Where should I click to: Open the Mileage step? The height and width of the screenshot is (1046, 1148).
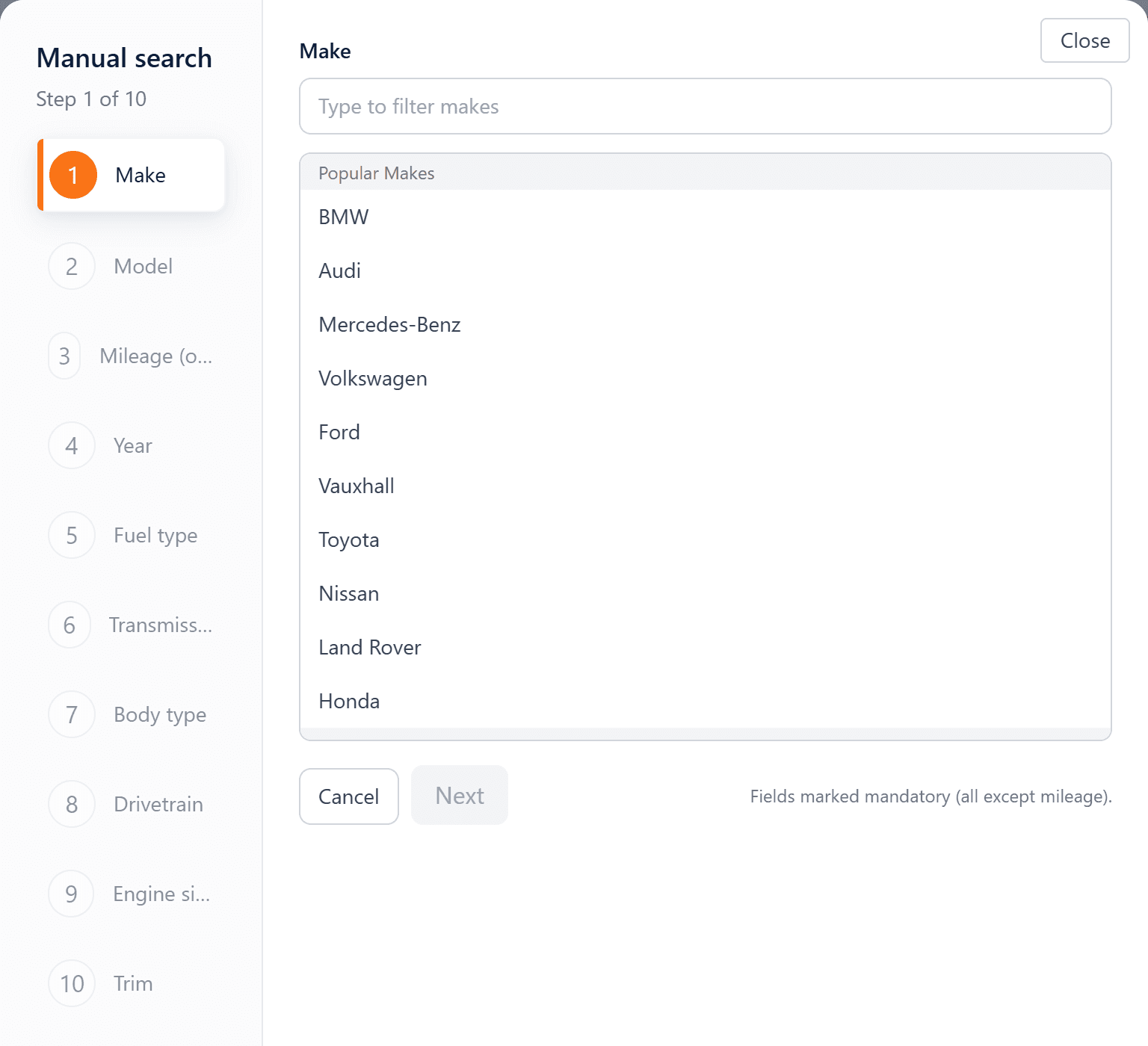(x=132, y=356)
